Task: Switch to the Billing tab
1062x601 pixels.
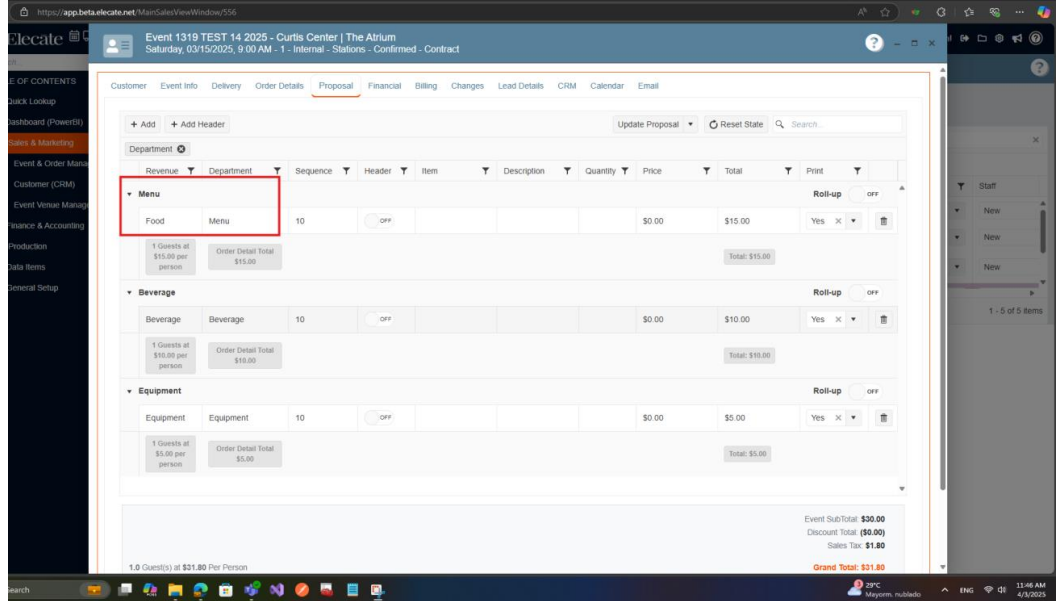Action: [426, 86]
